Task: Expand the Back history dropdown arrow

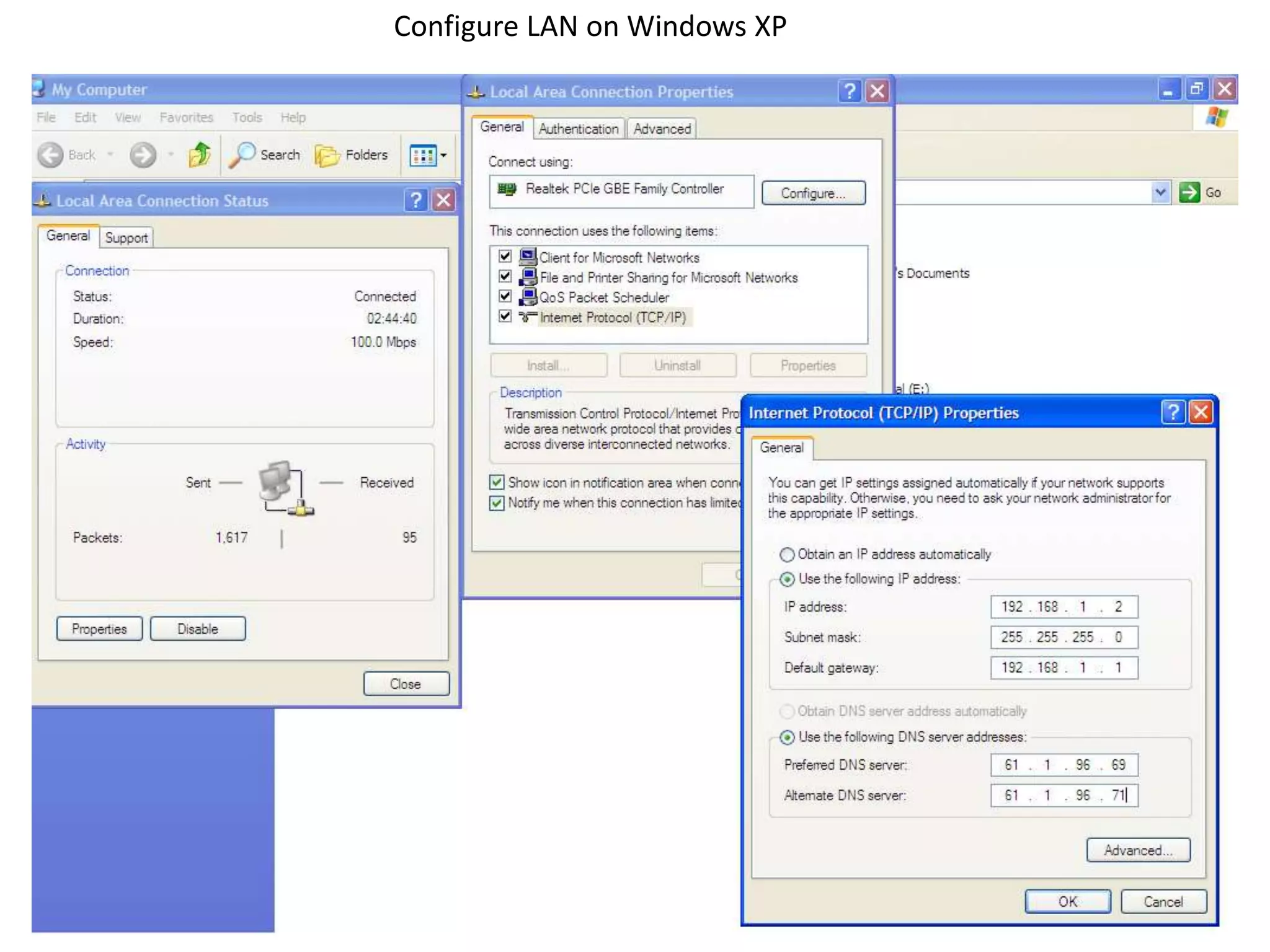Action: pyautogui.click(x=110, y=154)
